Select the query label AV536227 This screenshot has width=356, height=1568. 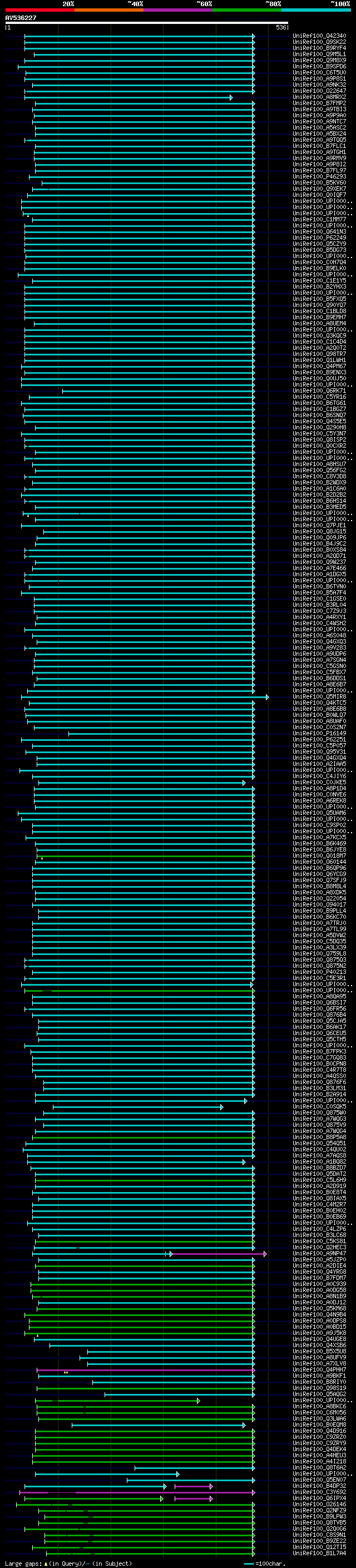21,18
